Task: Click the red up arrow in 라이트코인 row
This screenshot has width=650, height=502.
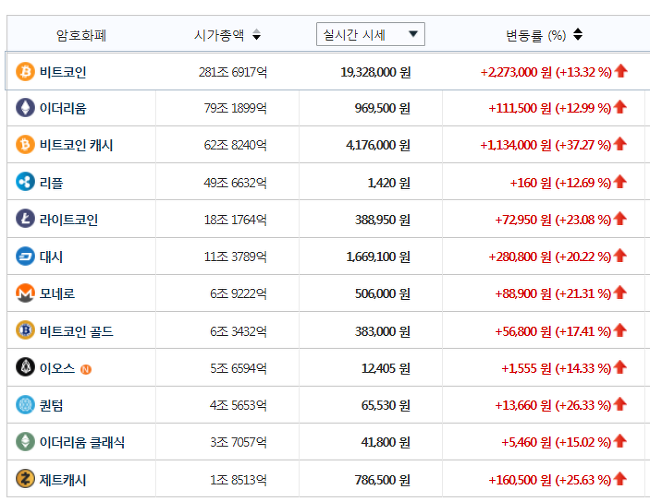Action: pos(620,218)
